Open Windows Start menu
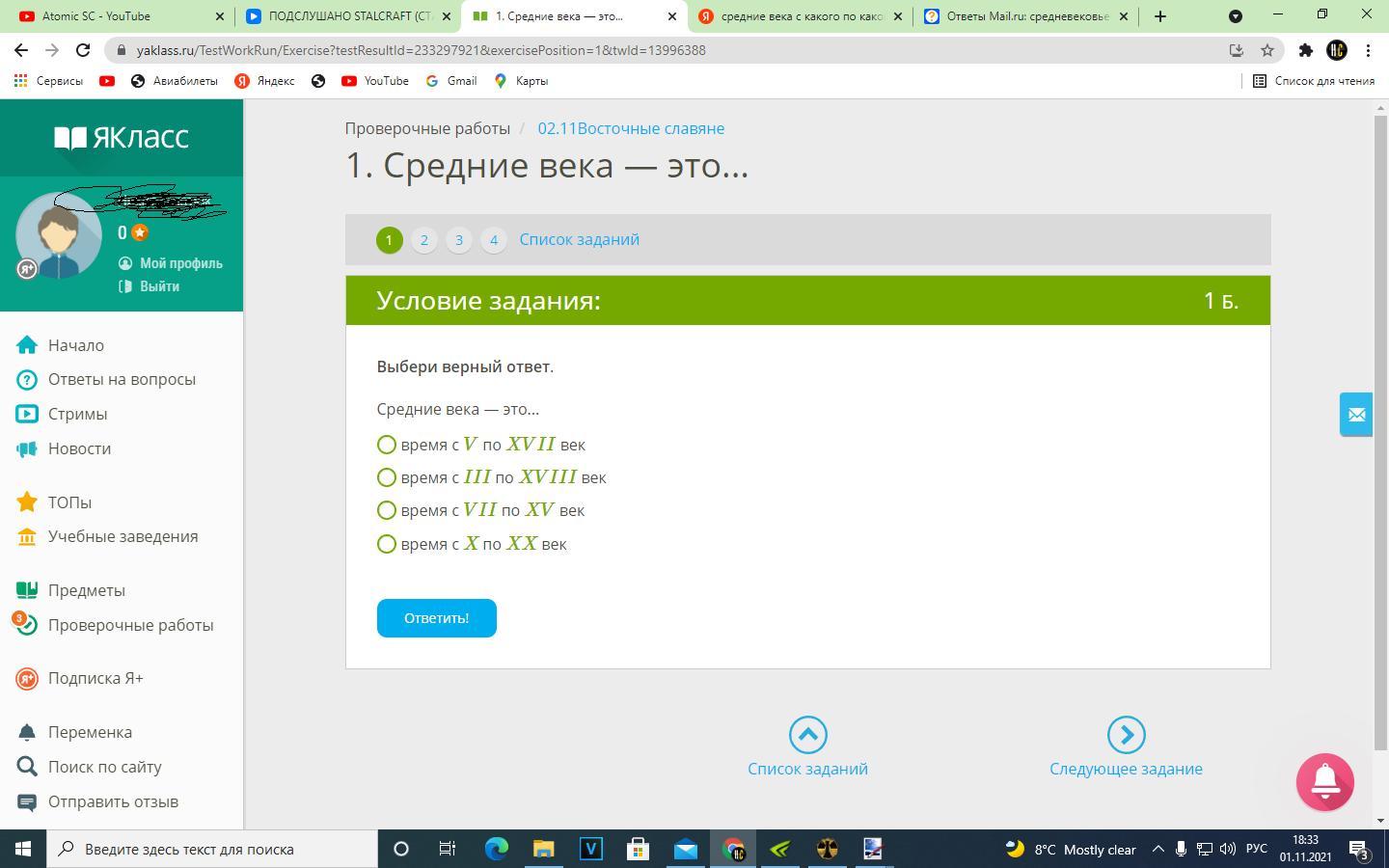 (23, 849)
